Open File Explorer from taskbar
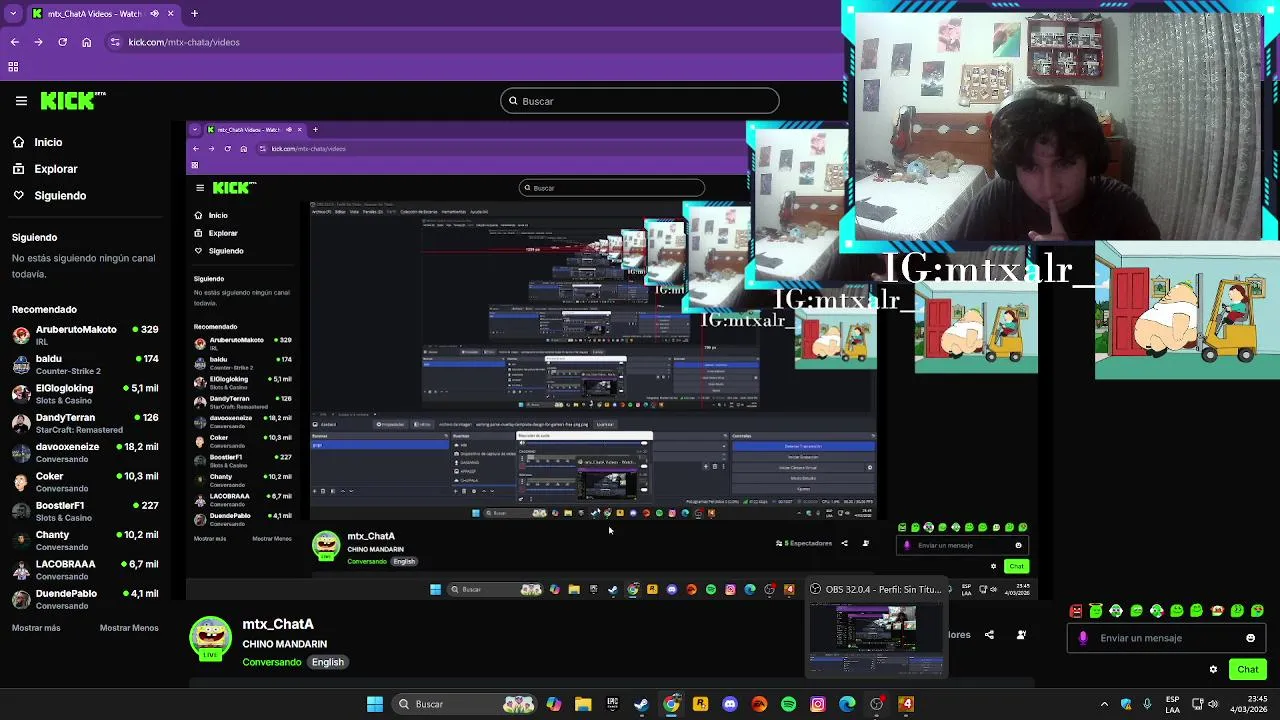 point(583,704)
